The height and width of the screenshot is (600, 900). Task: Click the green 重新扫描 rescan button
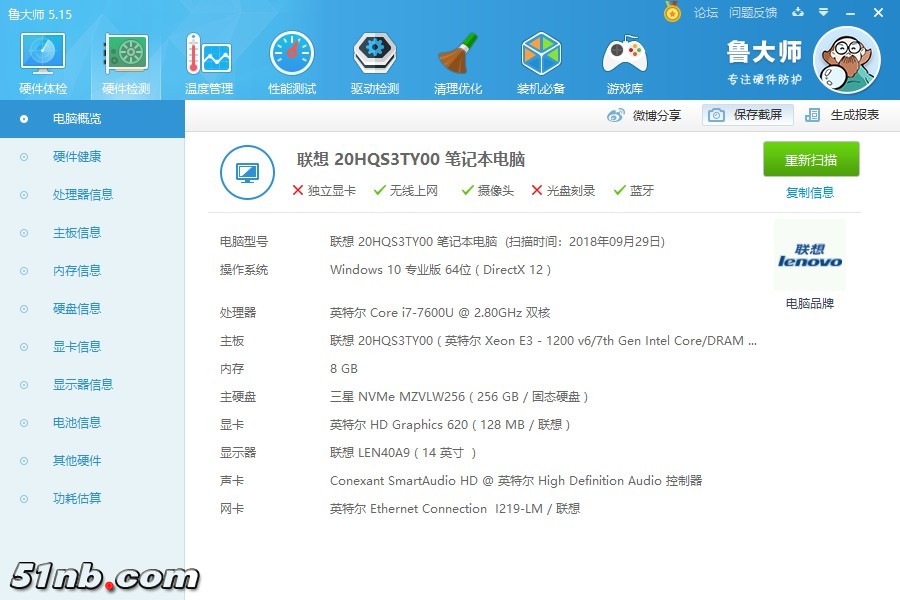point(810,159)
